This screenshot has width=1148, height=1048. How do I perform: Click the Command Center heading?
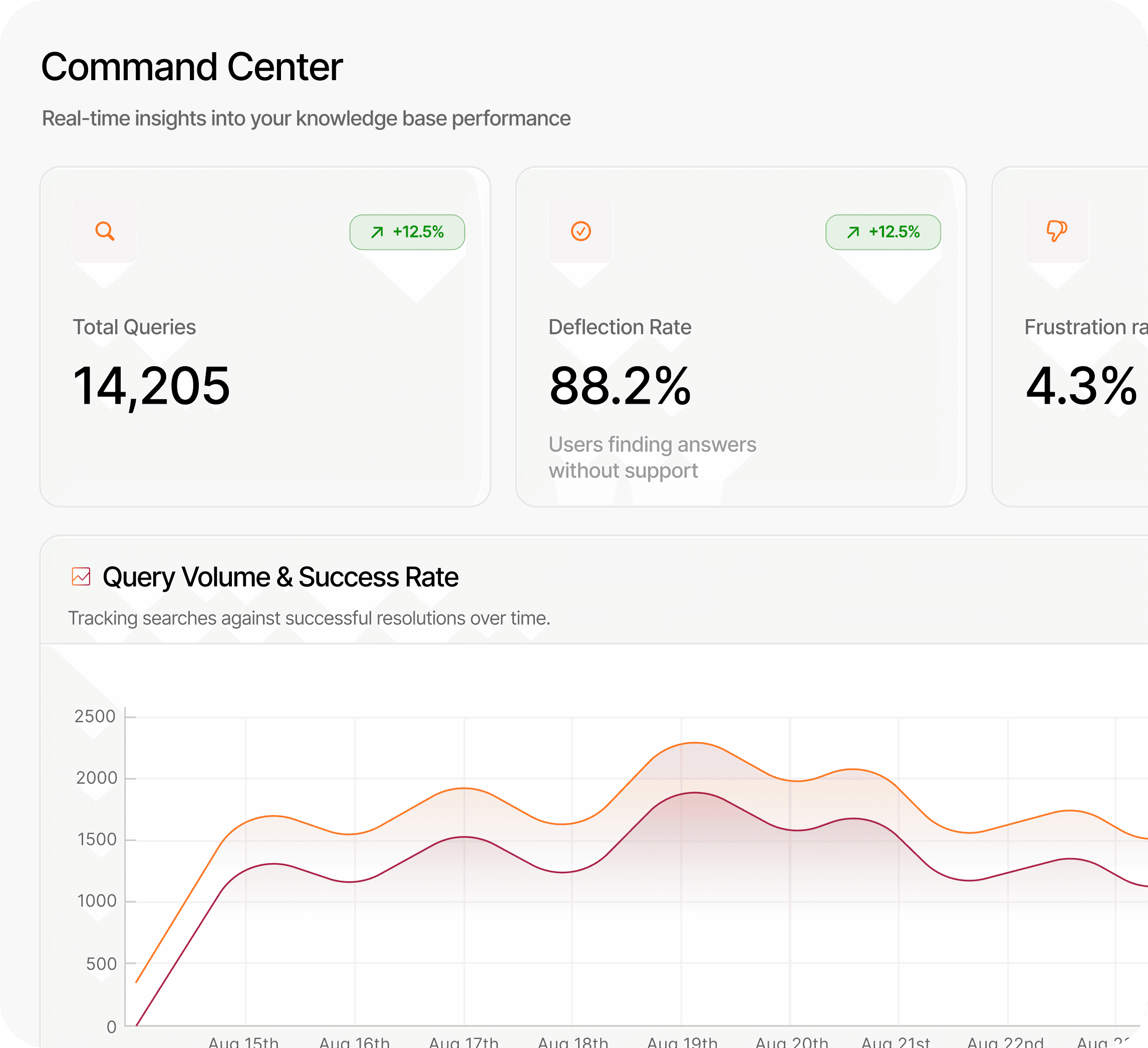click(192, 67)
